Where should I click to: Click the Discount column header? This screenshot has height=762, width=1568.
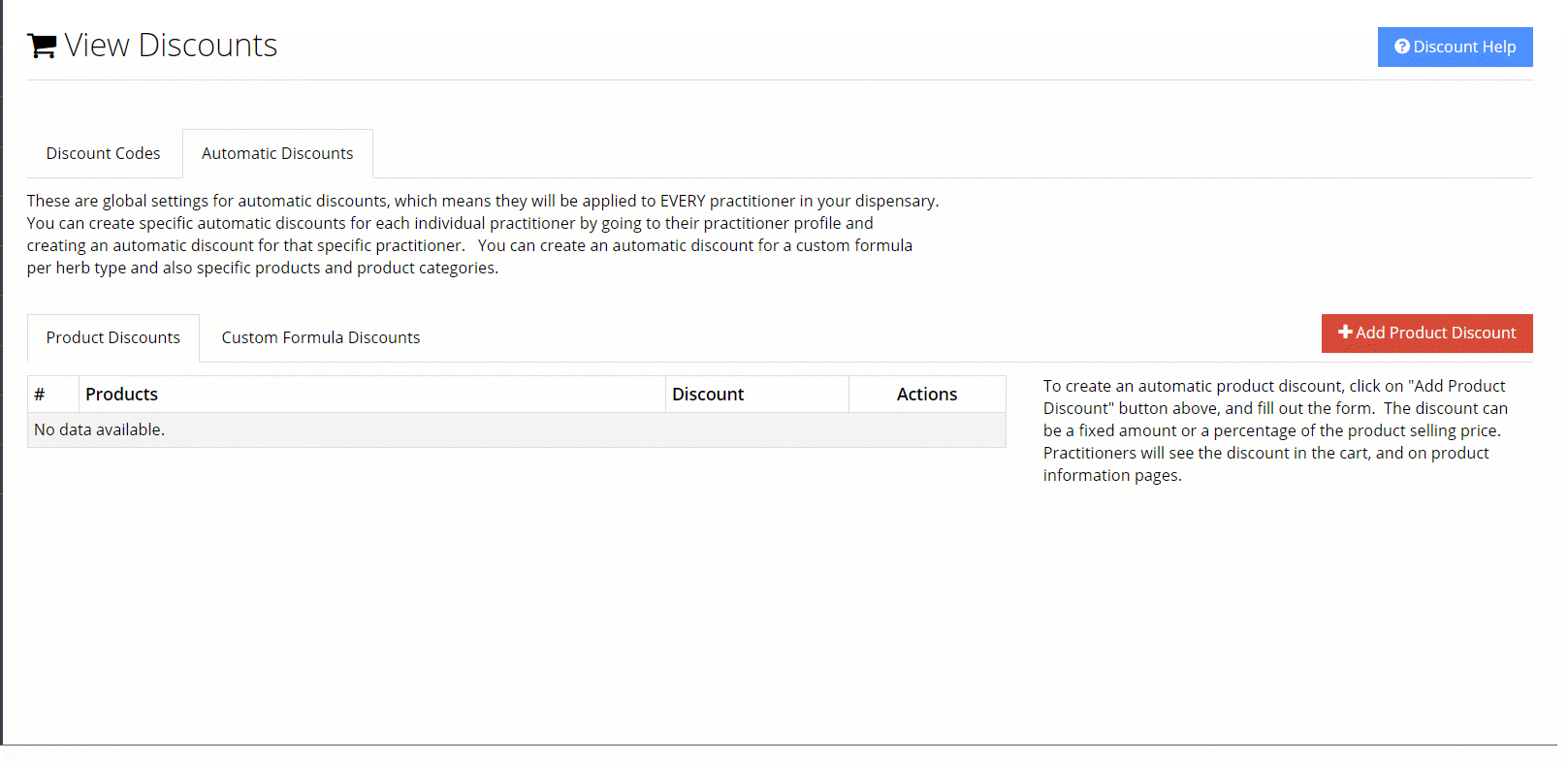point(756,395)
